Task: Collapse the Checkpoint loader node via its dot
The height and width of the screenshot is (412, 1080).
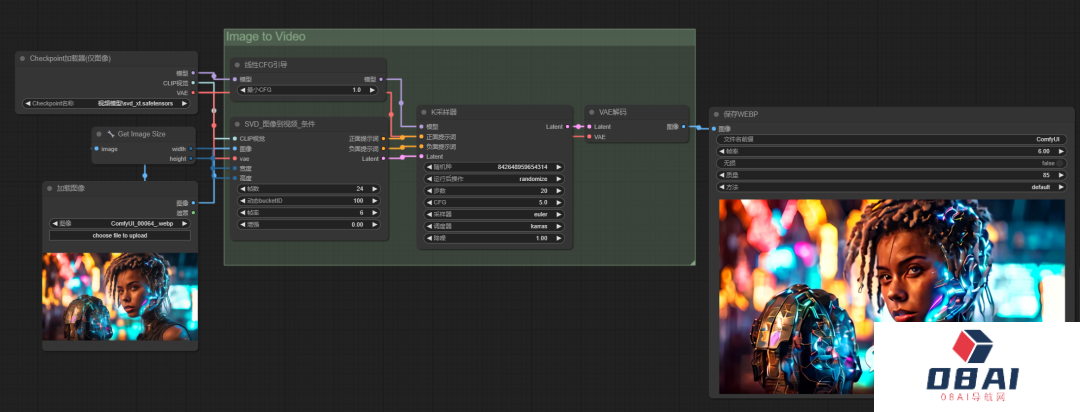Action: pyautogui.click(x=23, y=59)
